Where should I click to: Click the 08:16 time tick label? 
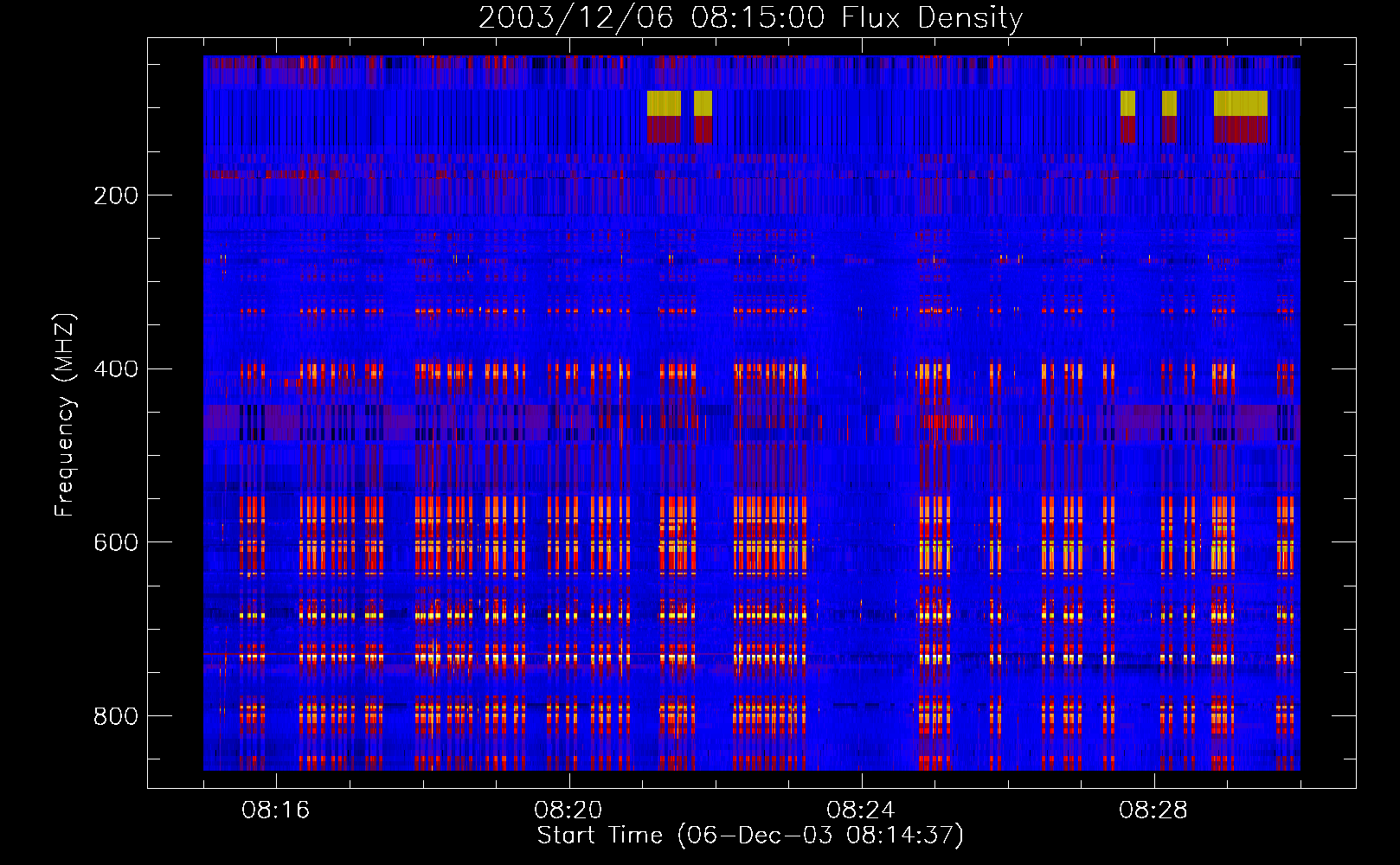tap(276, 811)
